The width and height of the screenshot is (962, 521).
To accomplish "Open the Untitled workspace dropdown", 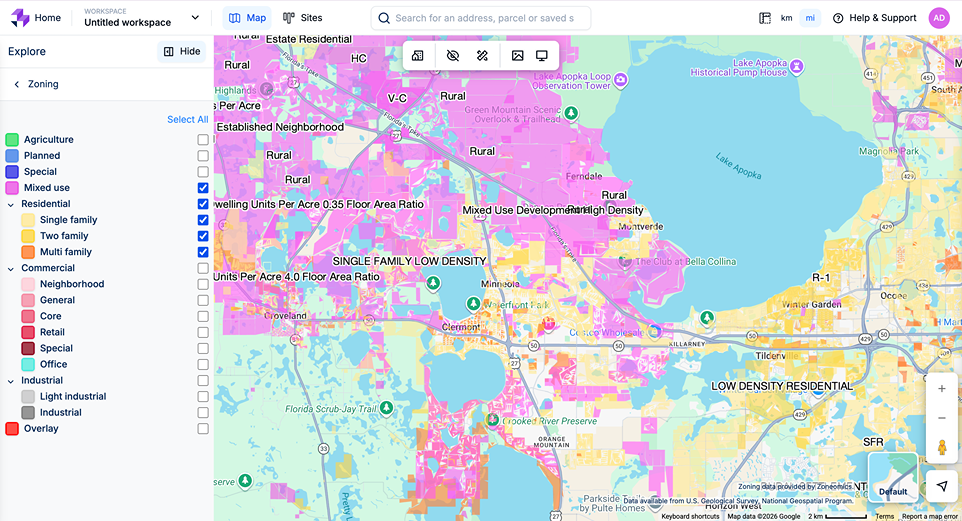I will 194,18.
